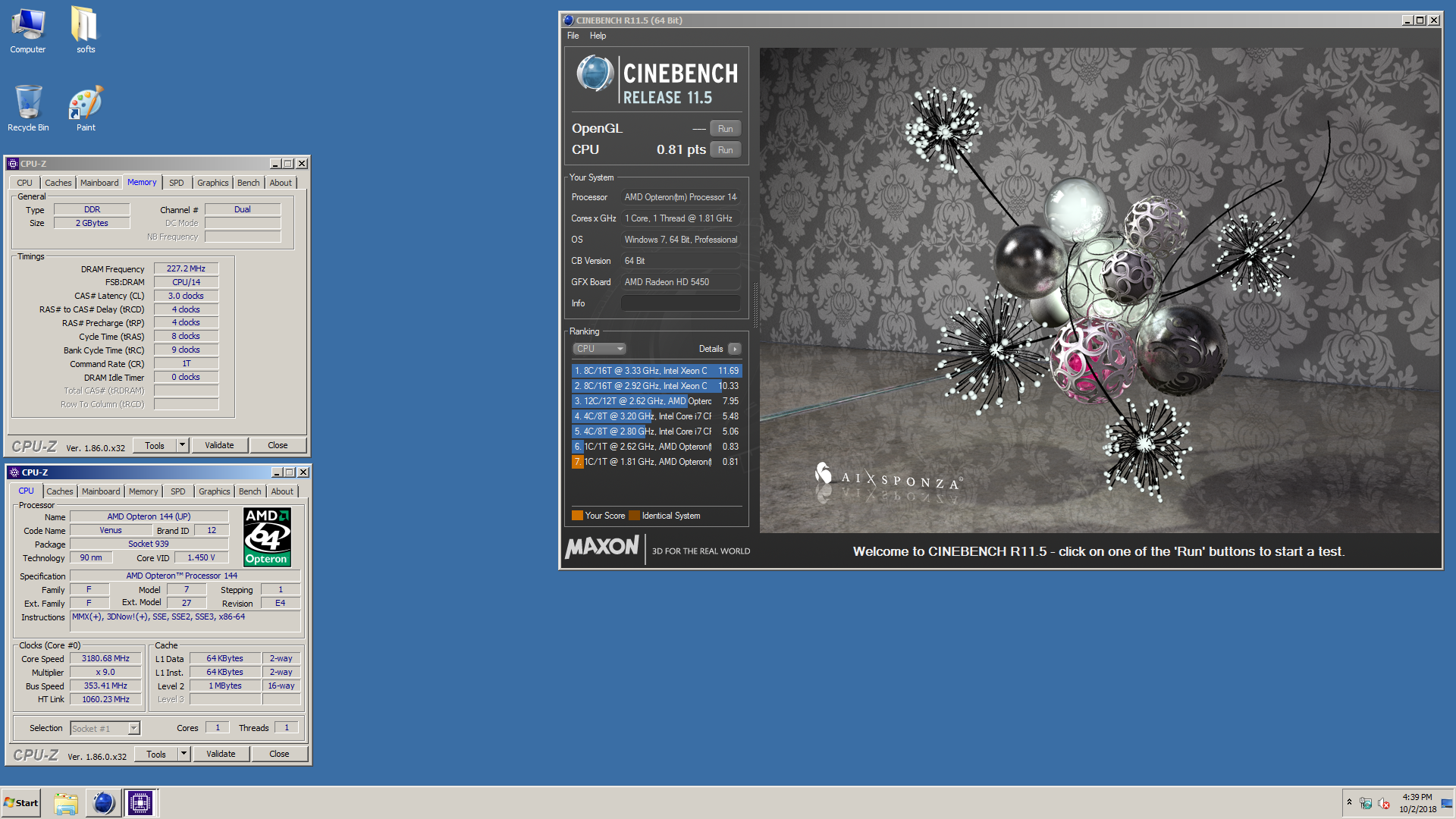This screenshot has width=1456, height=819.
Task: Click the MAXON logo
Action: click(602, 547)
